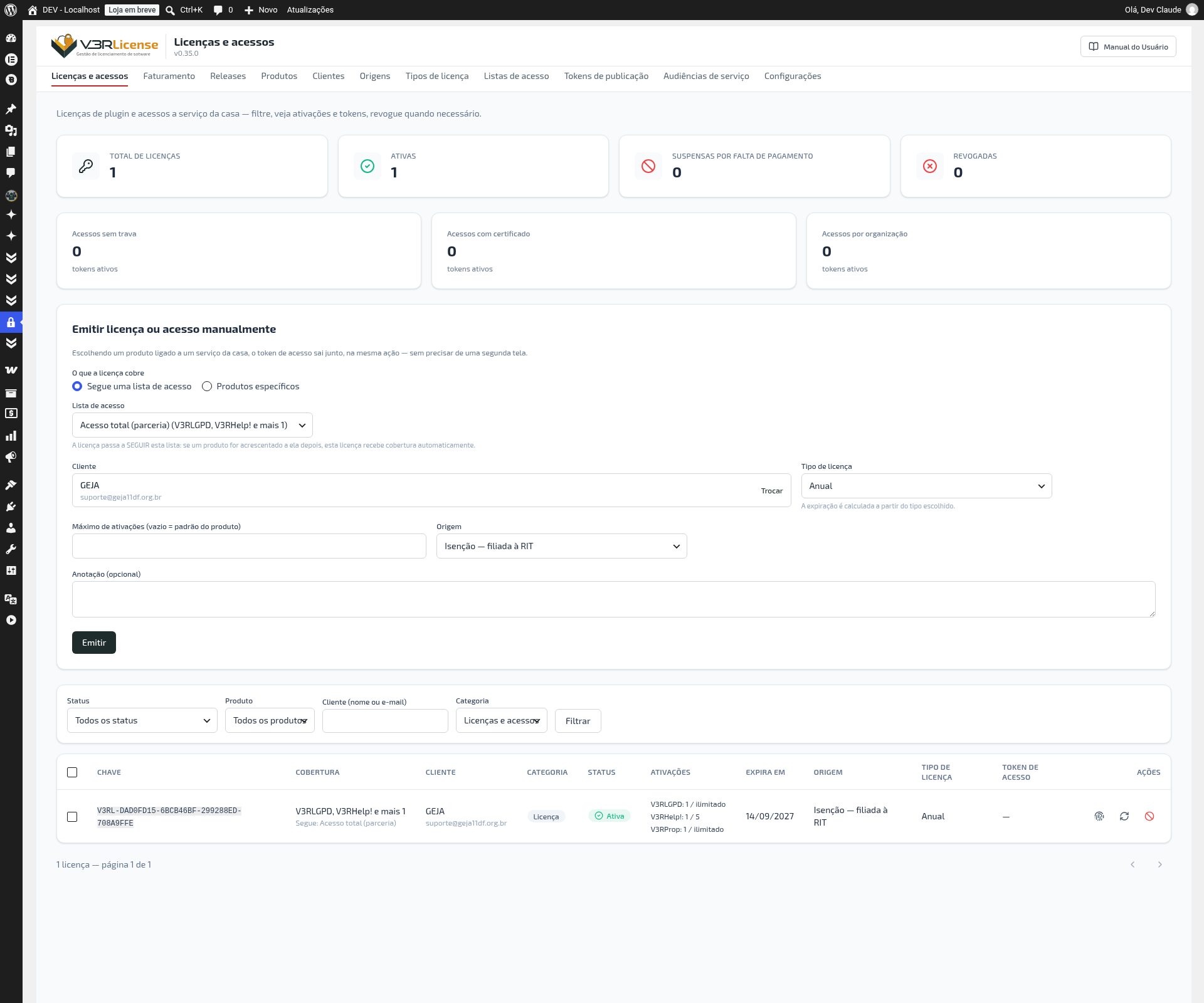Open the Configurações tab
Image resolution: width=1204 pixels, height=1003 pixels.
tap(793, 76)
